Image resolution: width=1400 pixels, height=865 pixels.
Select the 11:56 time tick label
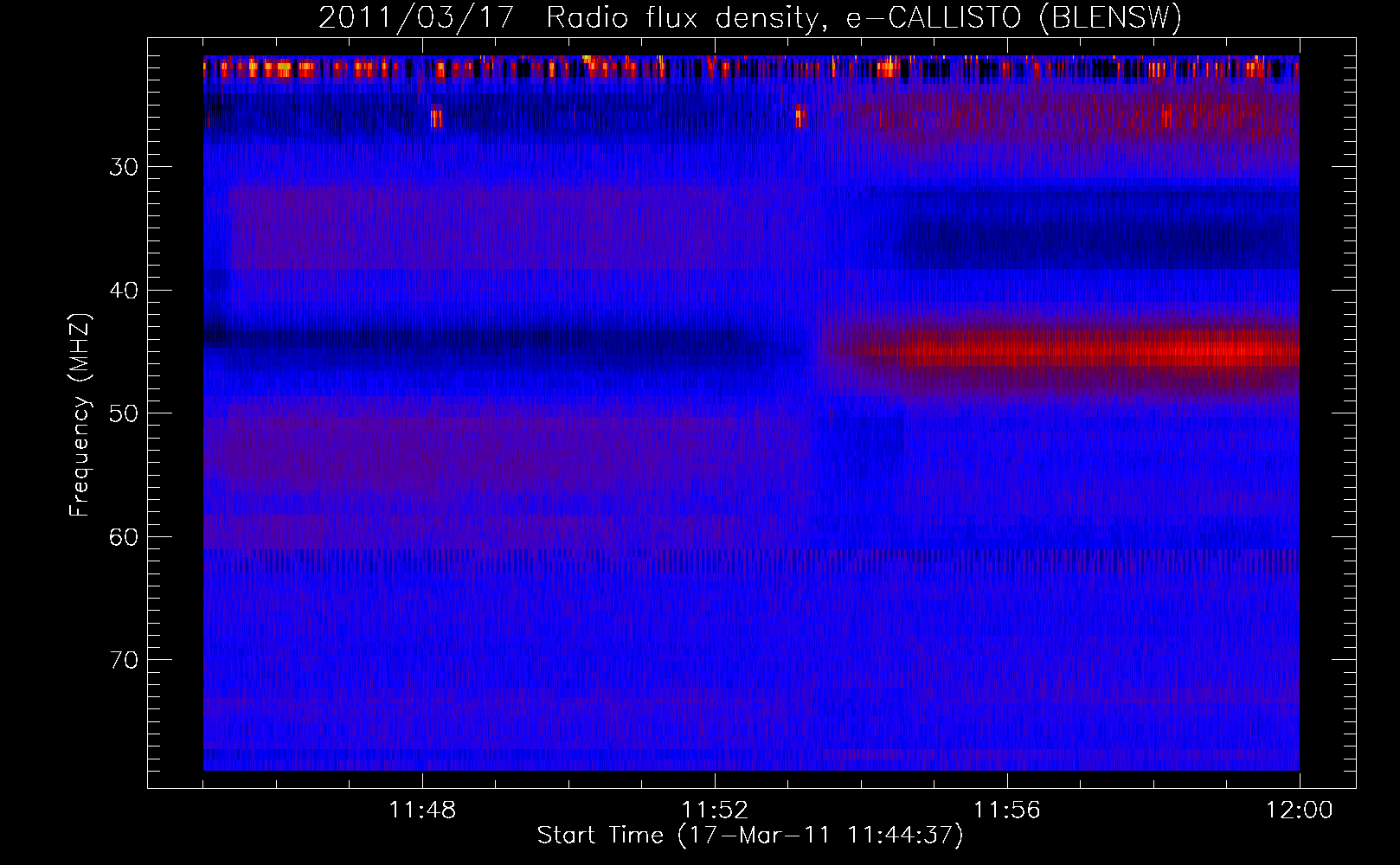(x=1007, y=811)
